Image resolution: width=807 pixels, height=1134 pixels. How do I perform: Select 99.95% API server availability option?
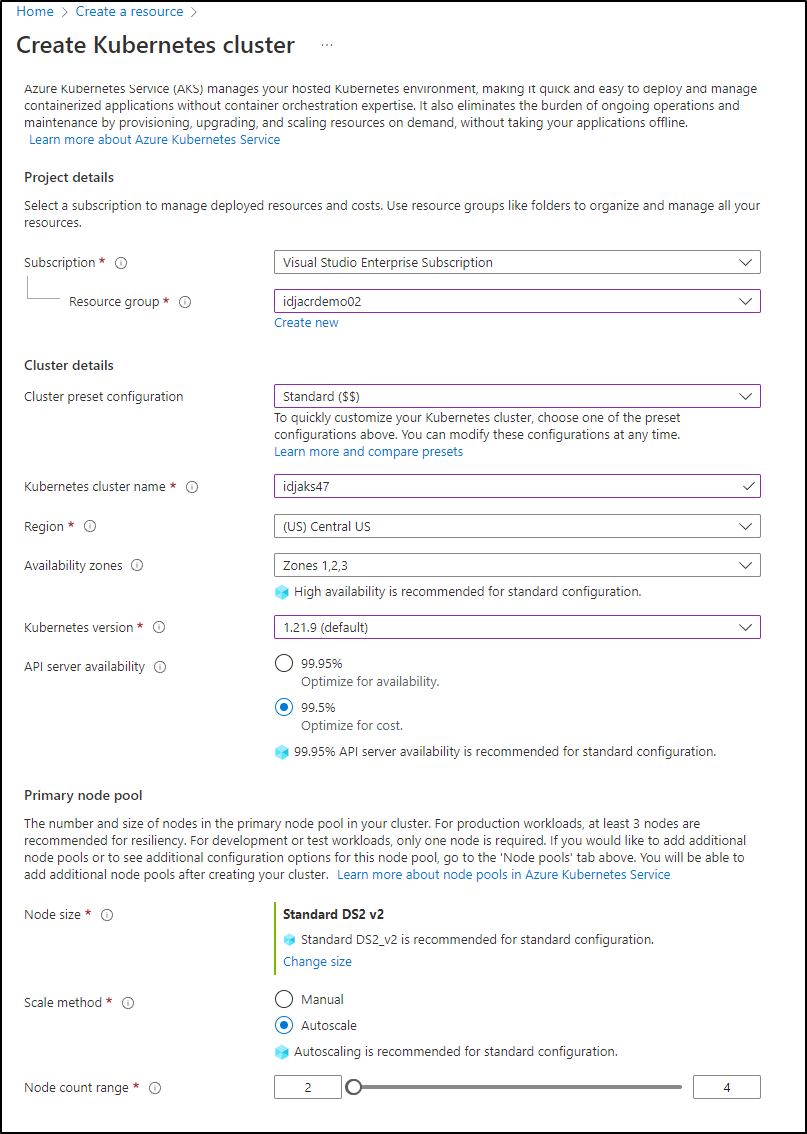point(284,663)
